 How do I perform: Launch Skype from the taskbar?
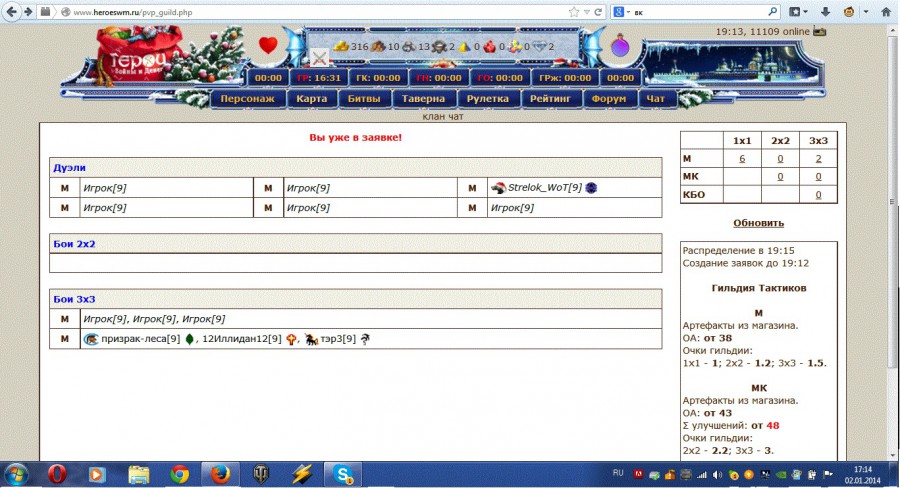coord(345,473)
